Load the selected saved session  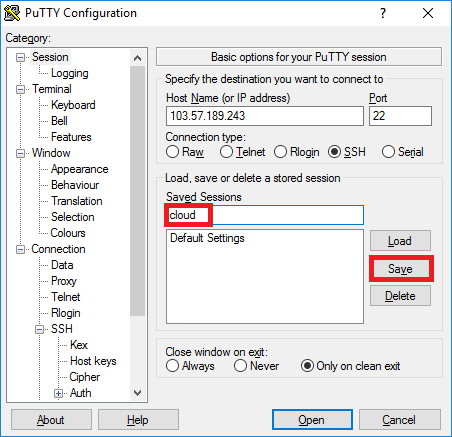[x=400, y=240]
